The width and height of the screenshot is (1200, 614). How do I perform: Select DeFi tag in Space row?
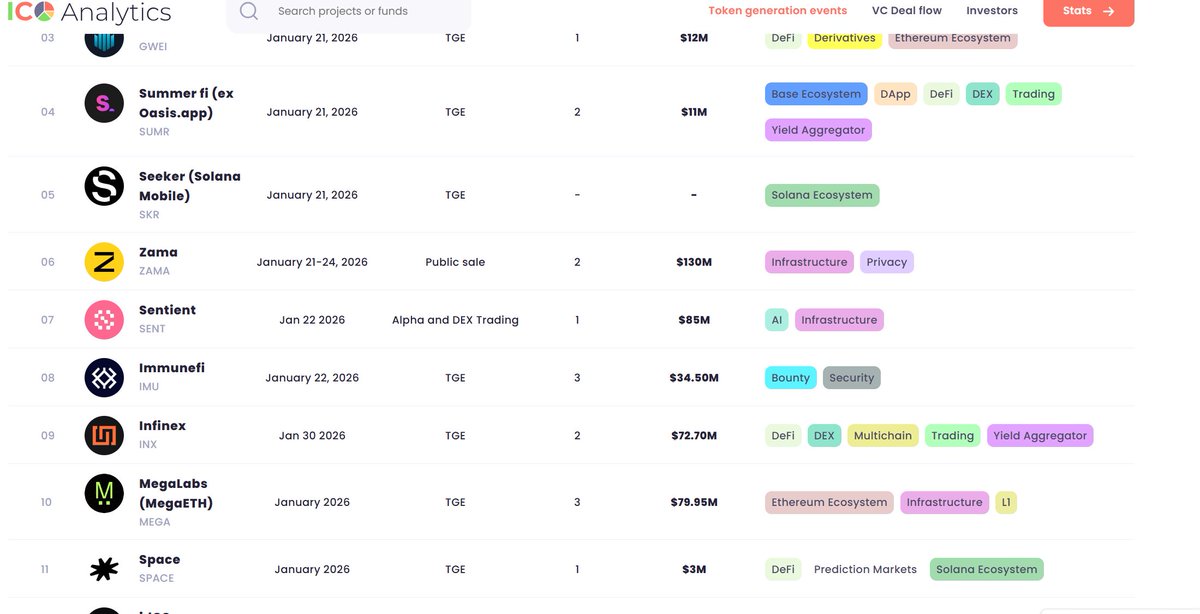click(x=783, y=569)
